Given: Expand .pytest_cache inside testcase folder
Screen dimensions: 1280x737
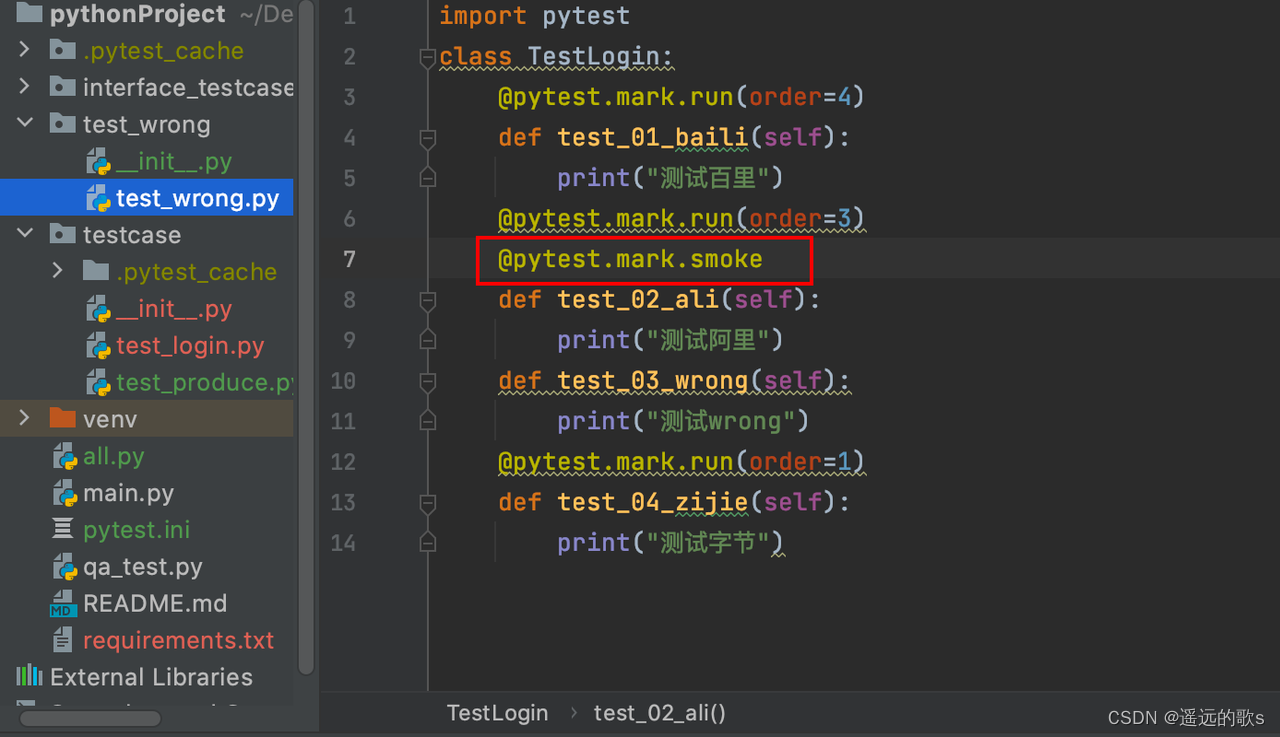Looking at the screenshot, I should [x=59, y=271].
